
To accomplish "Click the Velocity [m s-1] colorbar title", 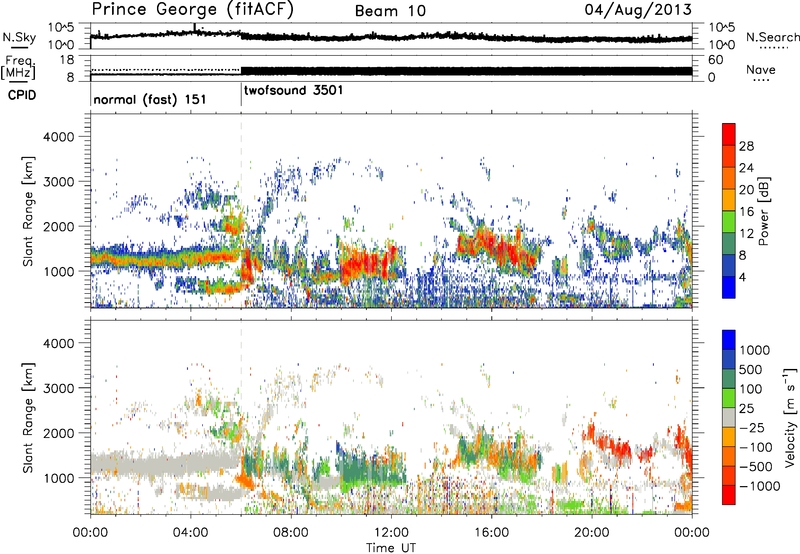I will (790, 417).
